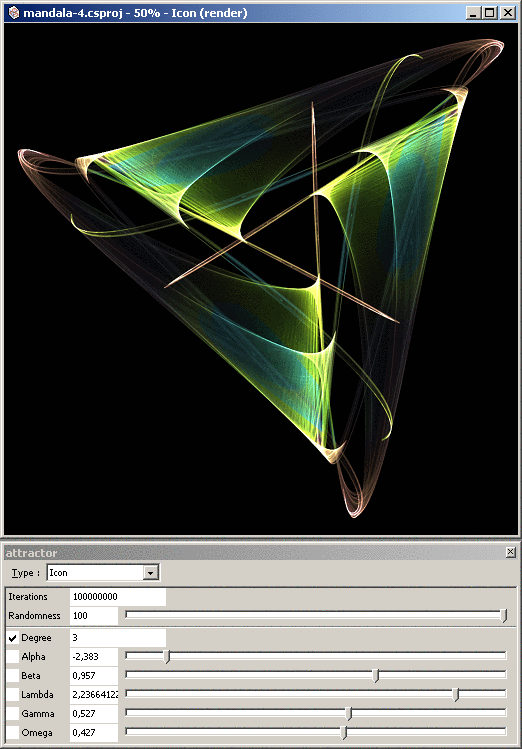Enable the Alpha checkbox
This screenshot has height=749, width=522.
(13, 656)
